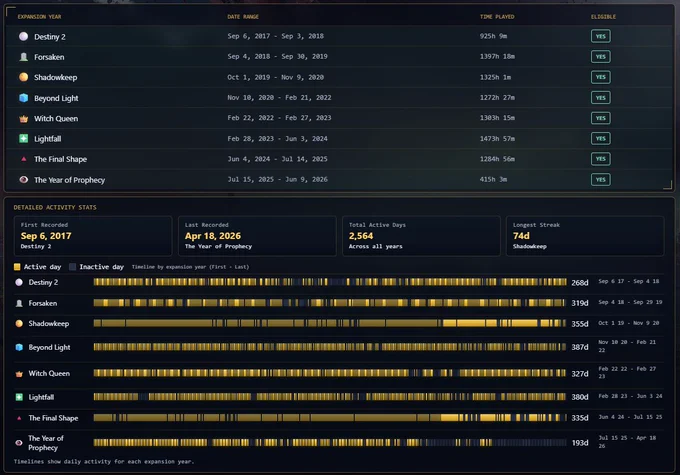Click The Final Shape triangle icon in the table
The image size is (680, 475).
[23, 159]
